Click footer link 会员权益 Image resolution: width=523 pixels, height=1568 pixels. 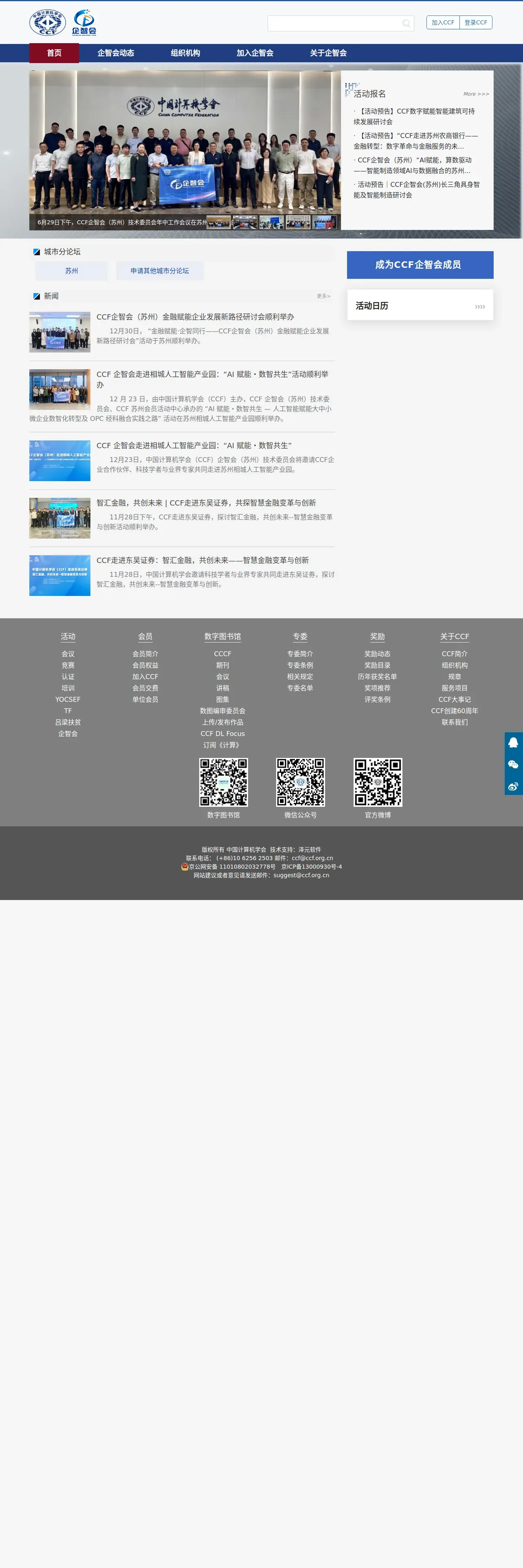click(145, 665)
